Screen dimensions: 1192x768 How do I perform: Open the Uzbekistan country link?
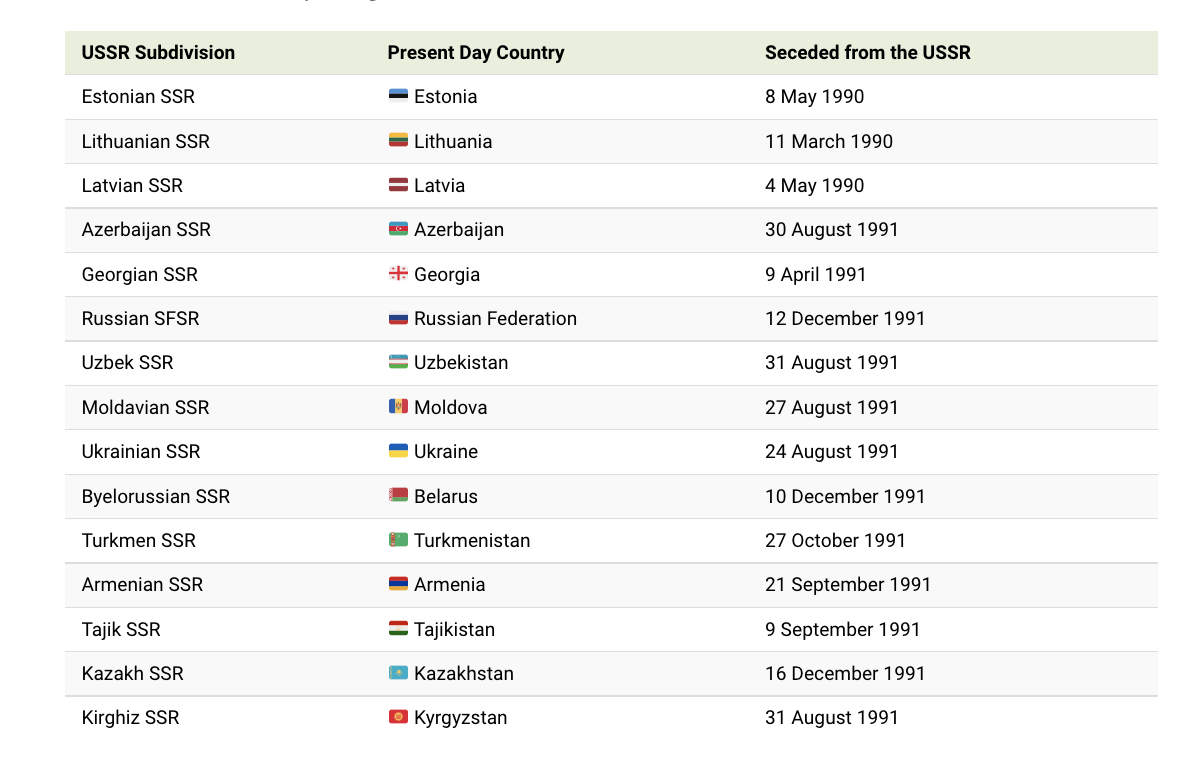461,363
